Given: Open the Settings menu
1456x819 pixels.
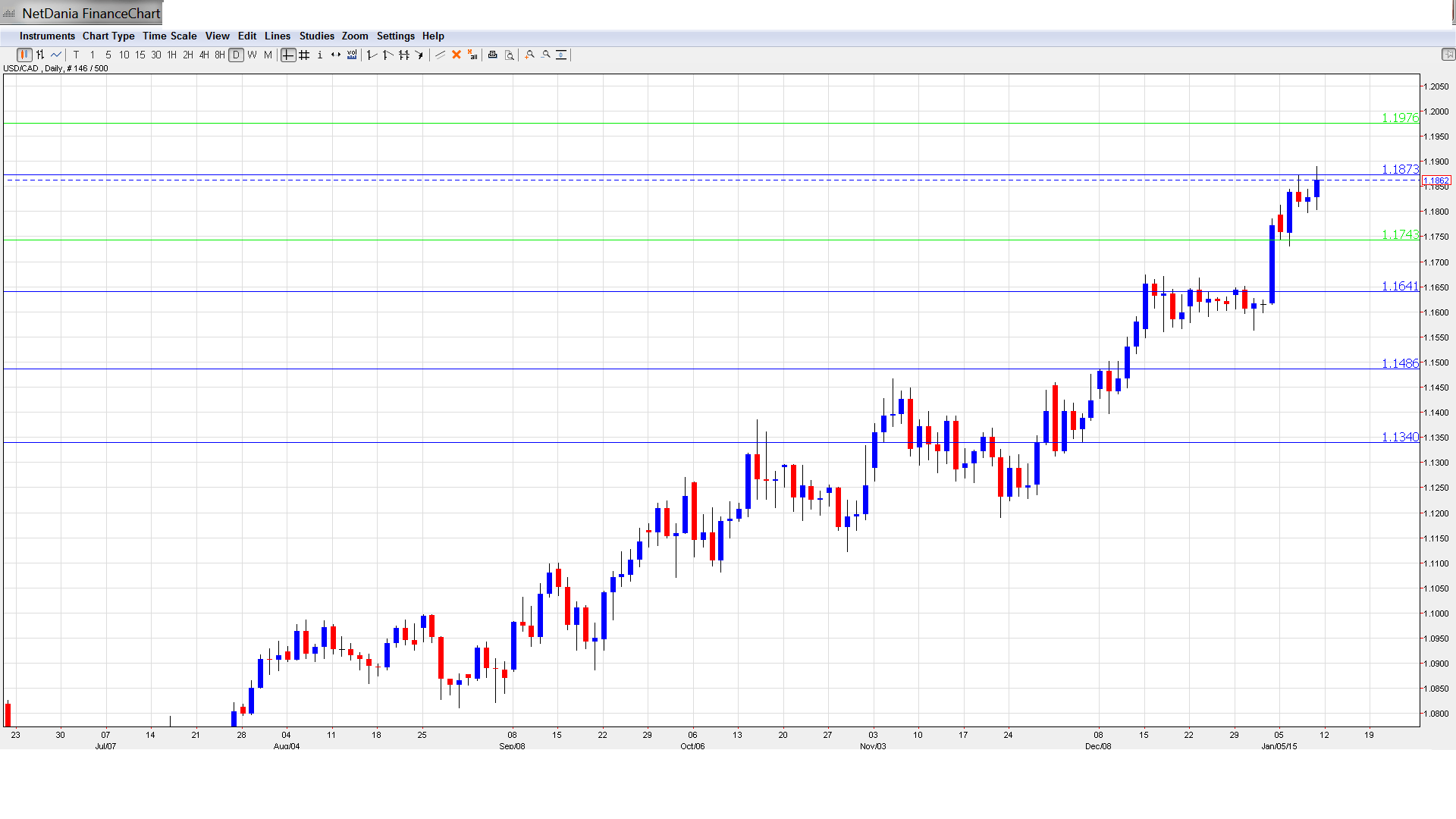Looking at the screenshot, I should (x=395, y=36).
